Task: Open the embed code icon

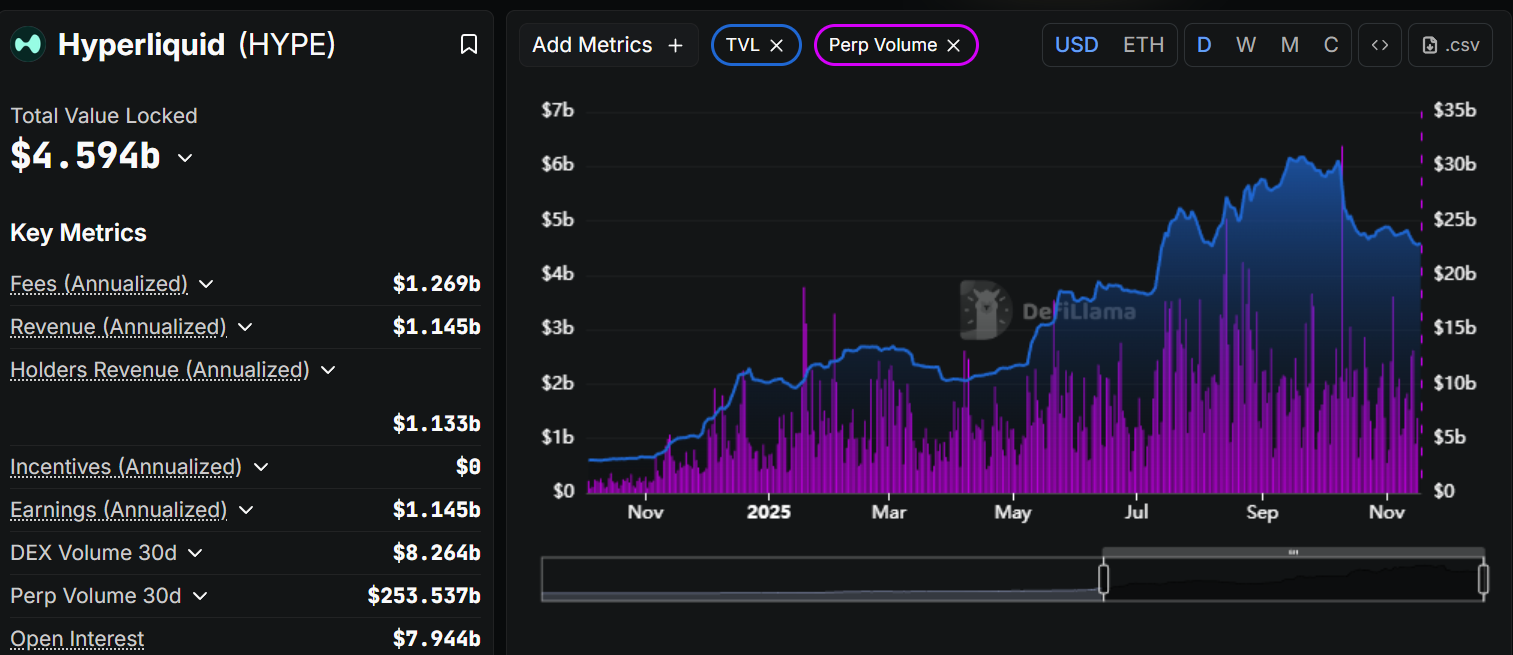Action: coord(1380,45)
